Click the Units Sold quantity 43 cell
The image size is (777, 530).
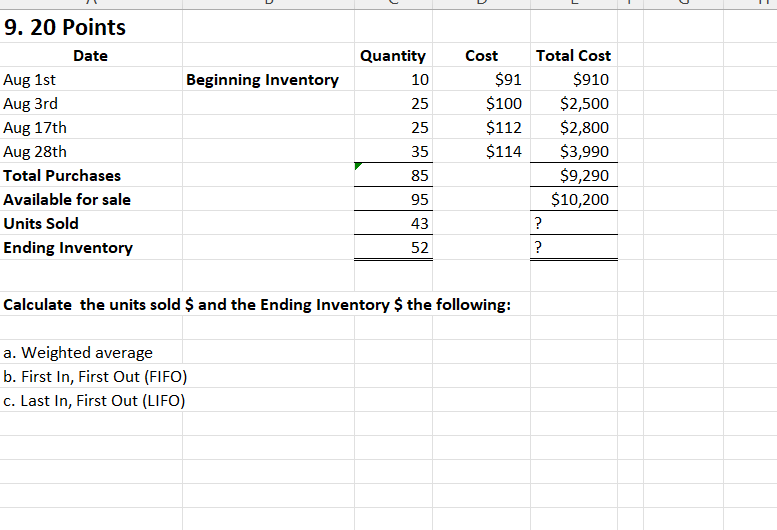click(x=393, y=223)
